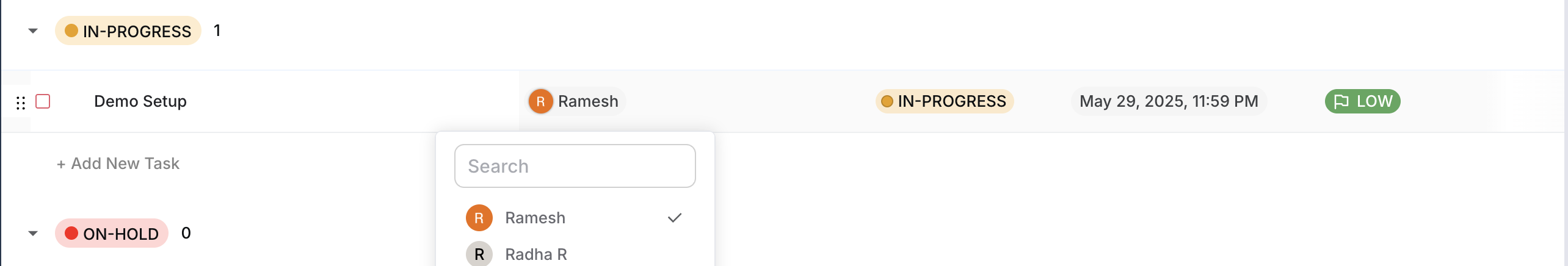Click Ramesh's orange avatar in the dropdown list

tap(479, 218)
